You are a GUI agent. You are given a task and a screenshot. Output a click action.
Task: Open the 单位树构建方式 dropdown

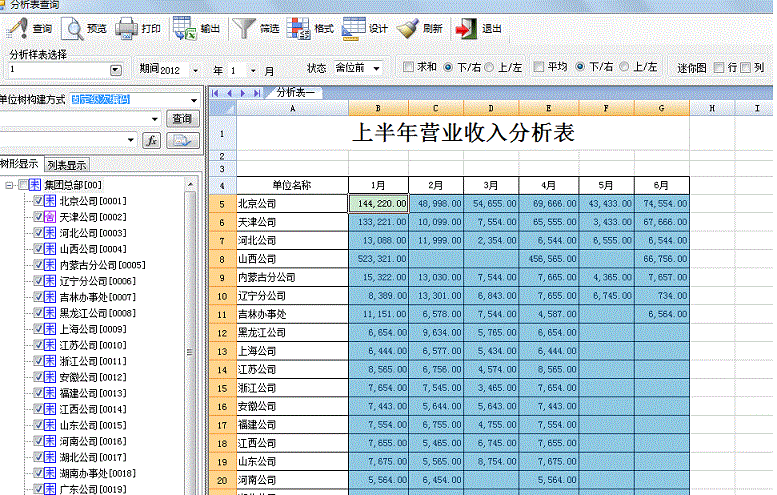(x=194, y=100)
